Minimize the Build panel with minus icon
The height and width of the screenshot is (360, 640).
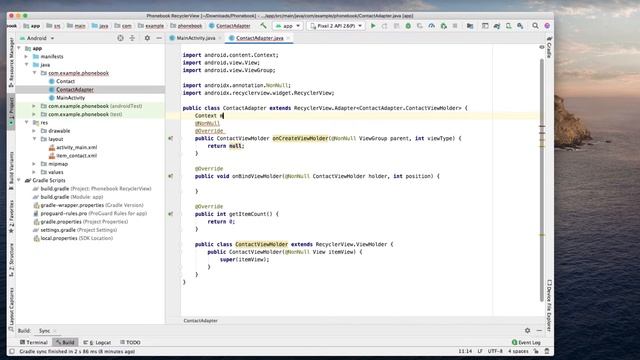pos(539,331)
